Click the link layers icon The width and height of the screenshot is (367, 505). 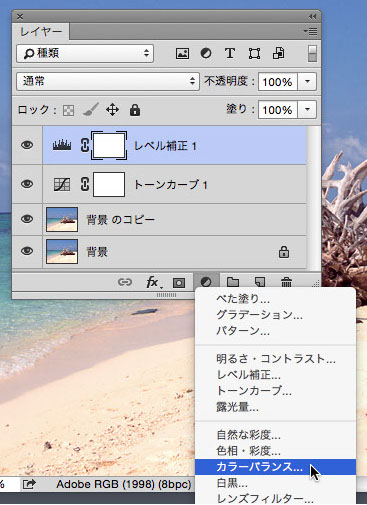click(125, 282)
